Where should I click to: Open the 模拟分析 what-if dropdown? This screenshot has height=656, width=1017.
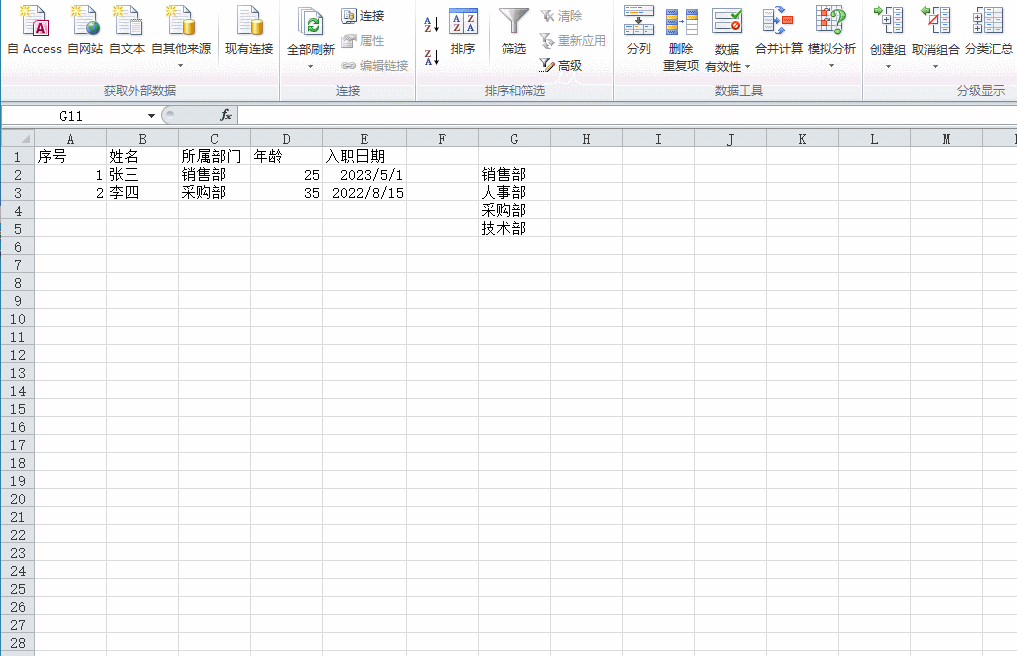[831, 66]
